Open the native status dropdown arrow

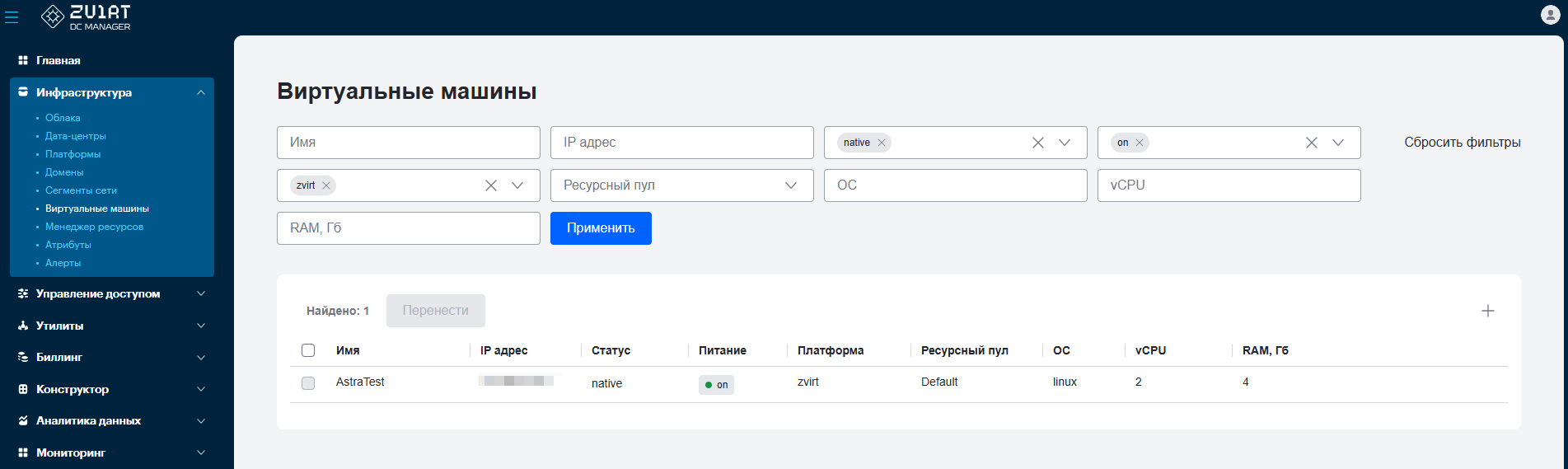point(1065,143)
